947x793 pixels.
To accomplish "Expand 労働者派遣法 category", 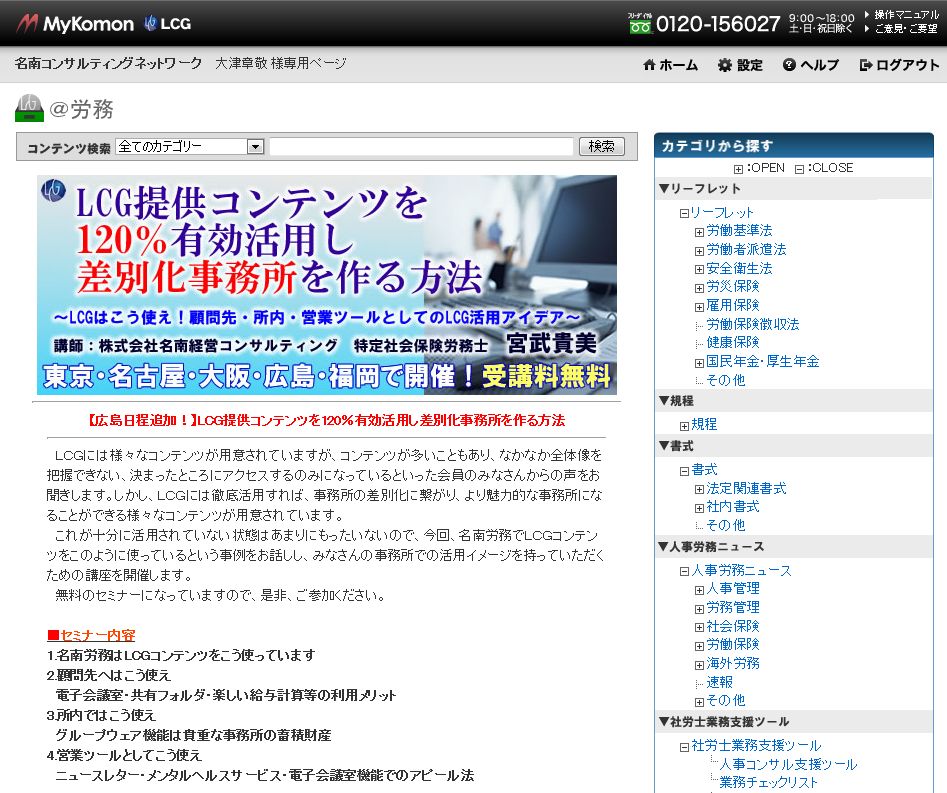I will click(699, 251).
